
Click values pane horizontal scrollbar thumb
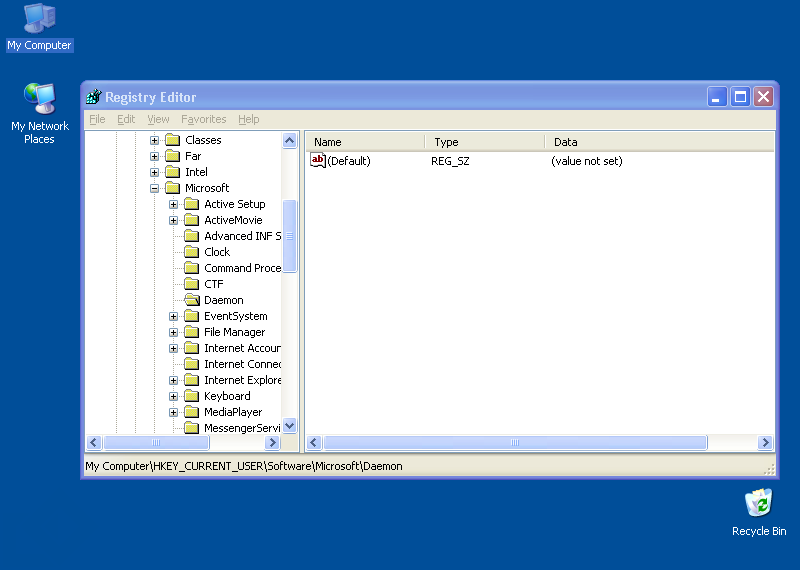click(x=515, y=442)
